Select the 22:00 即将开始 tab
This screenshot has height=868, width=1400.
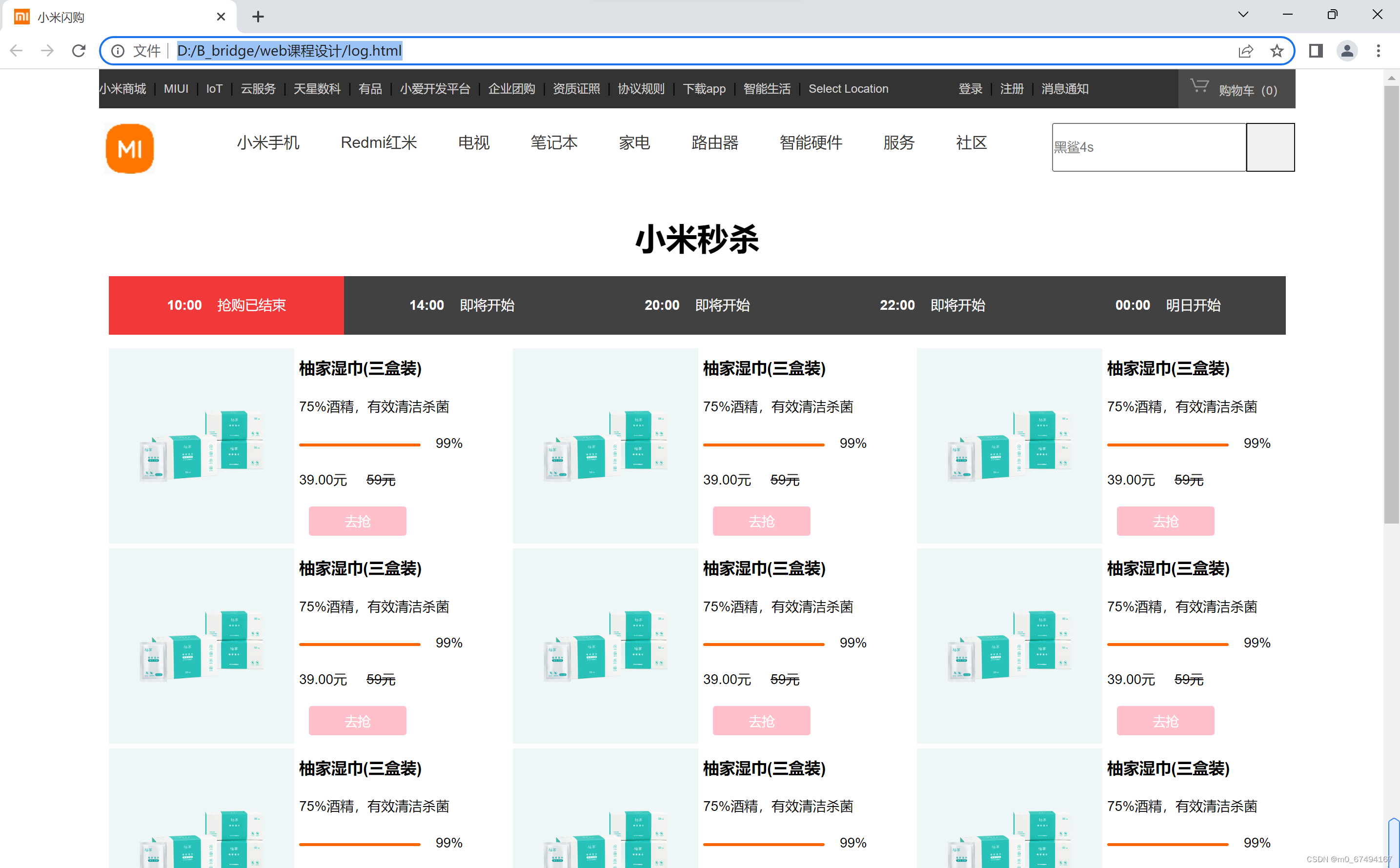932,305
